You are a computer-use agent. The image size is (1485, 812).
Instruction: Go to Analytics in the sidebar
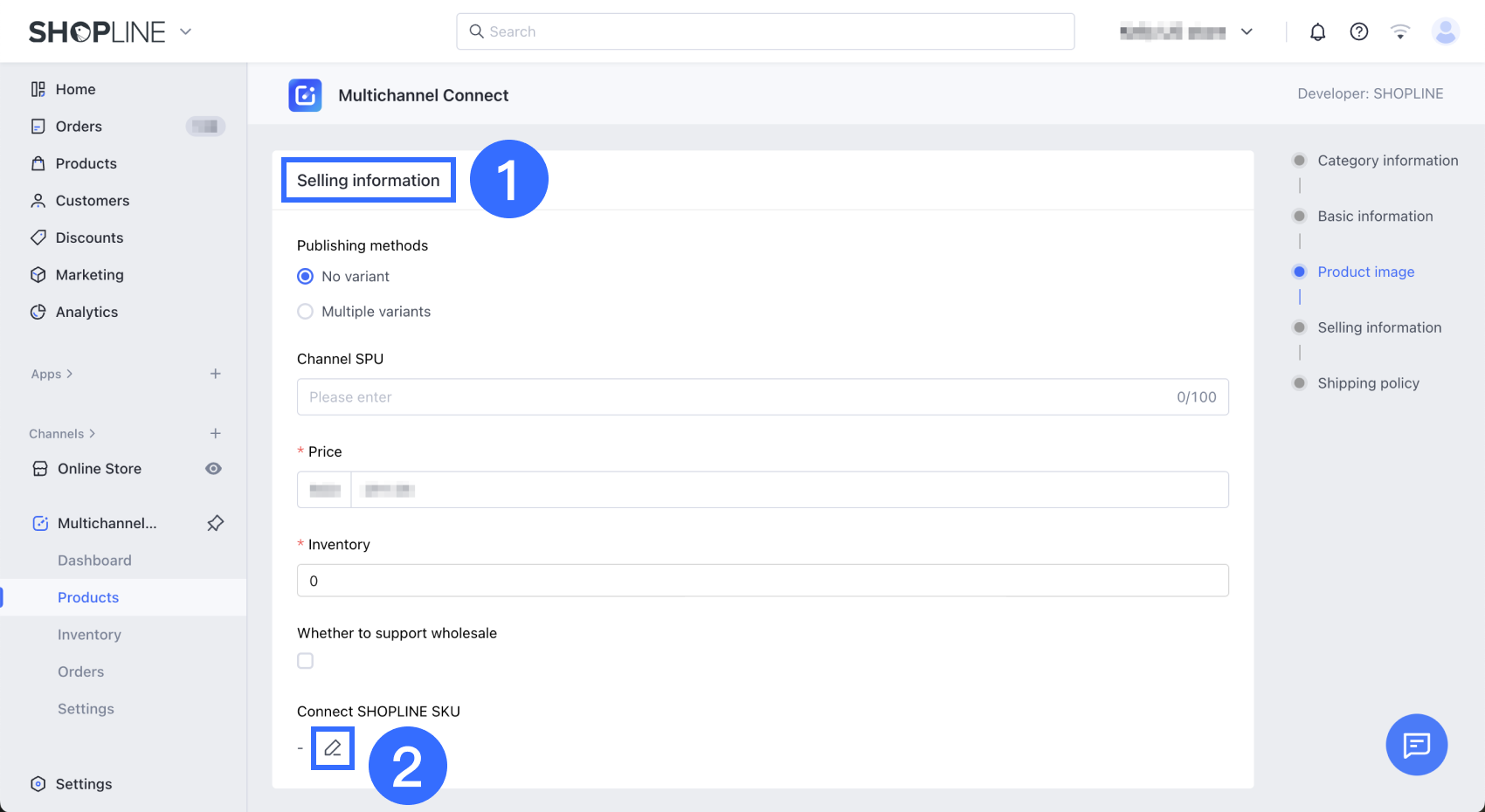pos(86,312)
